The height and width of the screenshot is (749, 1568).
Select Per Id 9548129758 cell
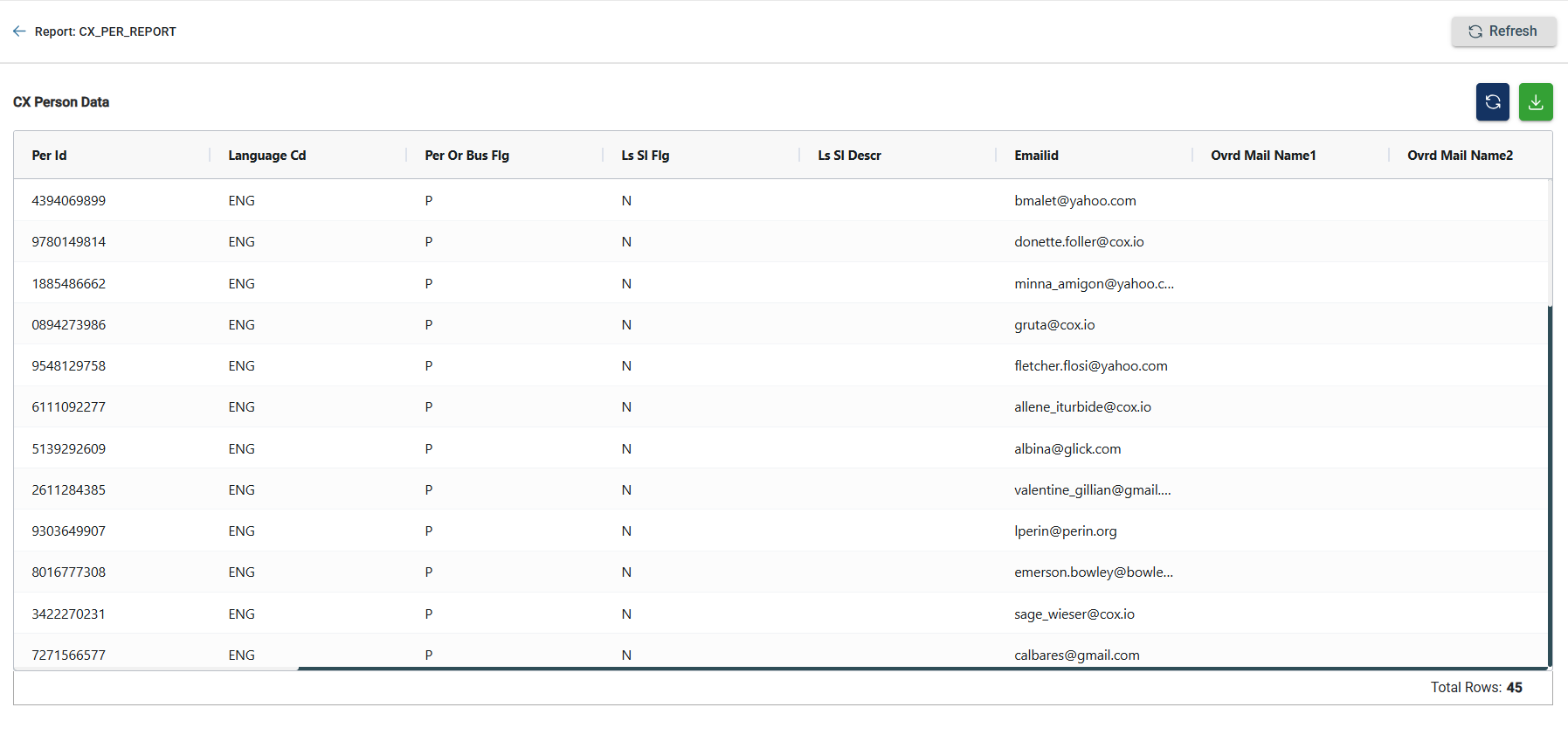coord(69,366)
